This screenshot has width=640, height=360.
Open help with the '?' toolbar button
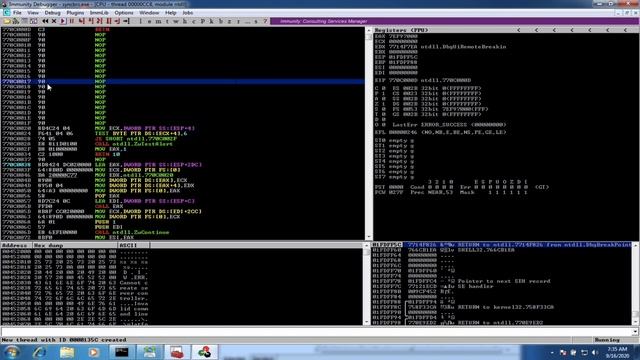click(x=265, y=21)
